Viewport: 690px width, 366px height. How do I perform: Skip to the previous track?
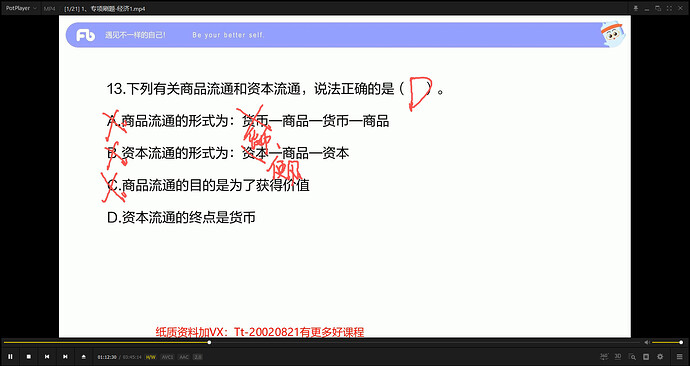coord(47,357)
